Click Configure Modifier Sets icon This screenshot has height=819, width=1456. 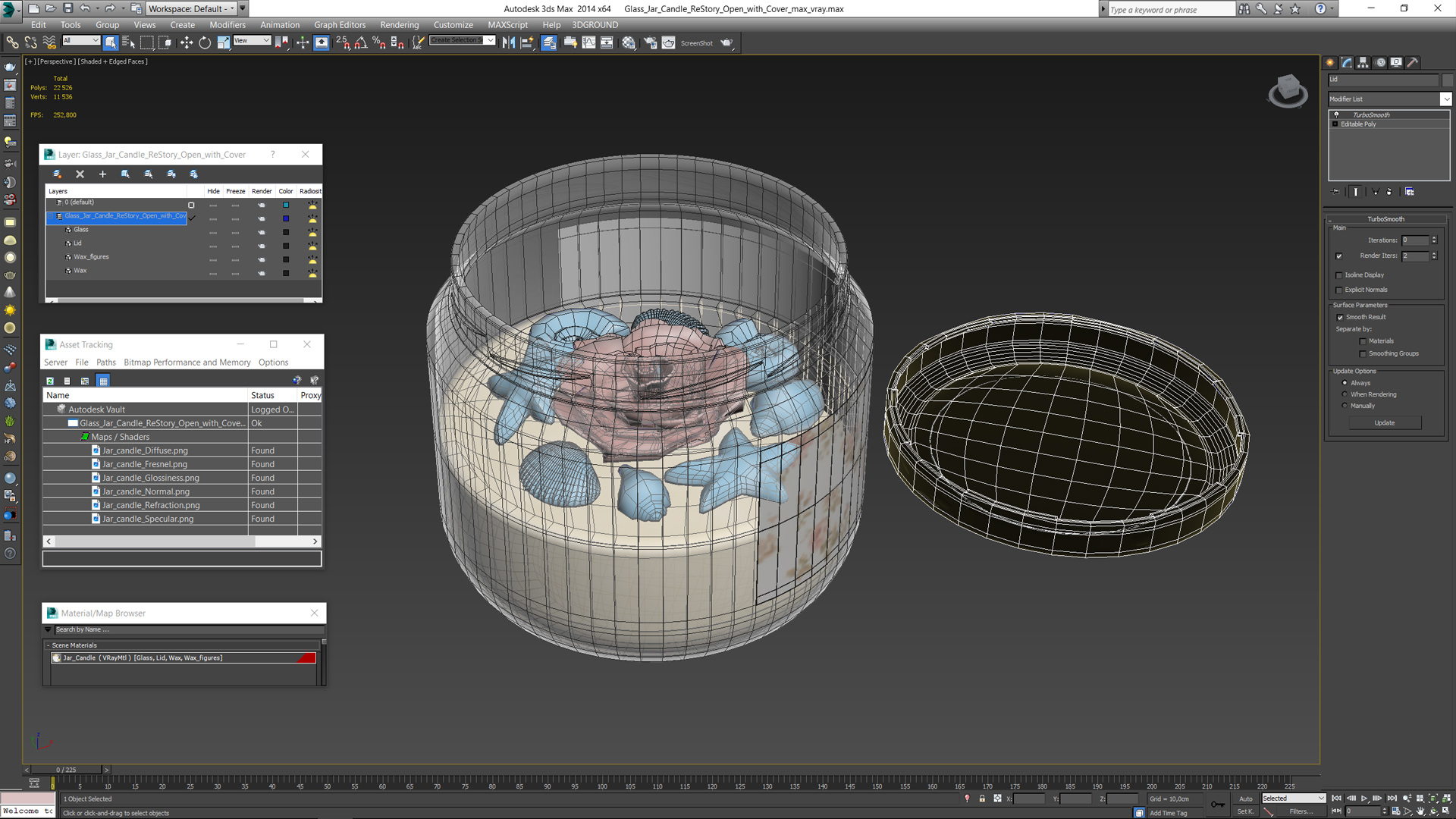point(1410,192)
